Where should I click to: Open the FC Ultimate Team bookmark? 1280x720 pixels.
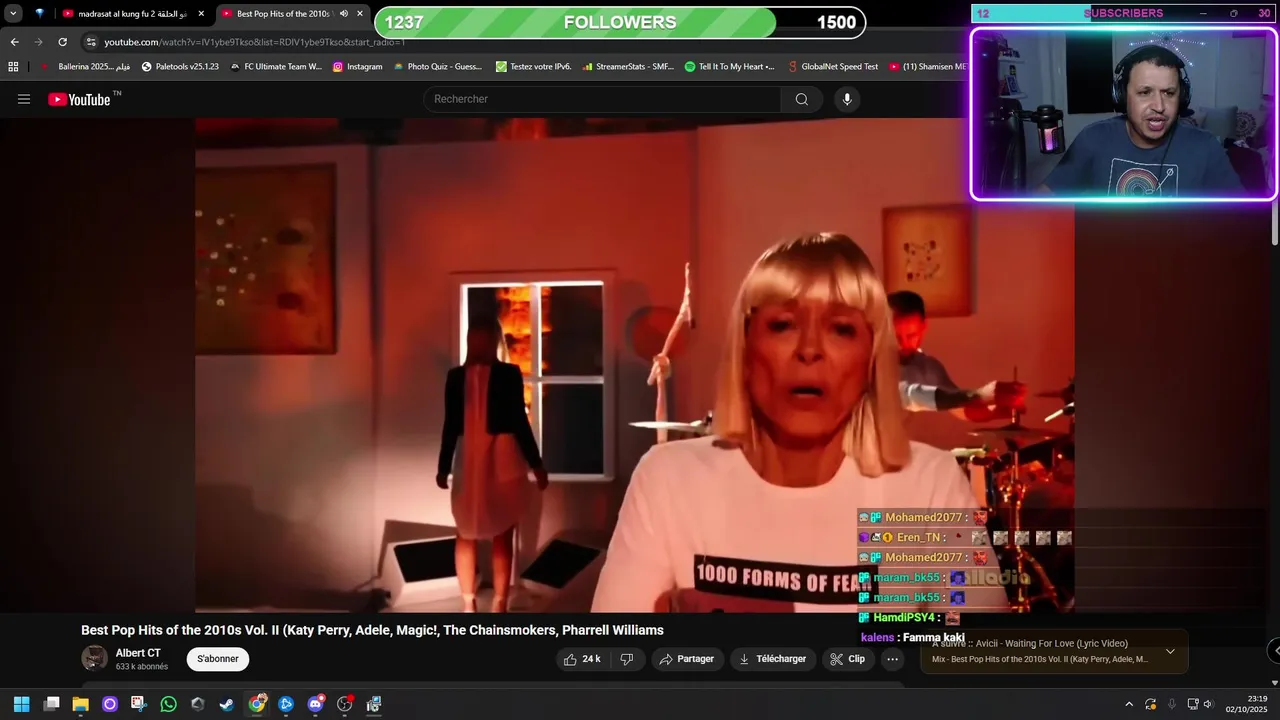pyautogui.click(x=276, y=67)
